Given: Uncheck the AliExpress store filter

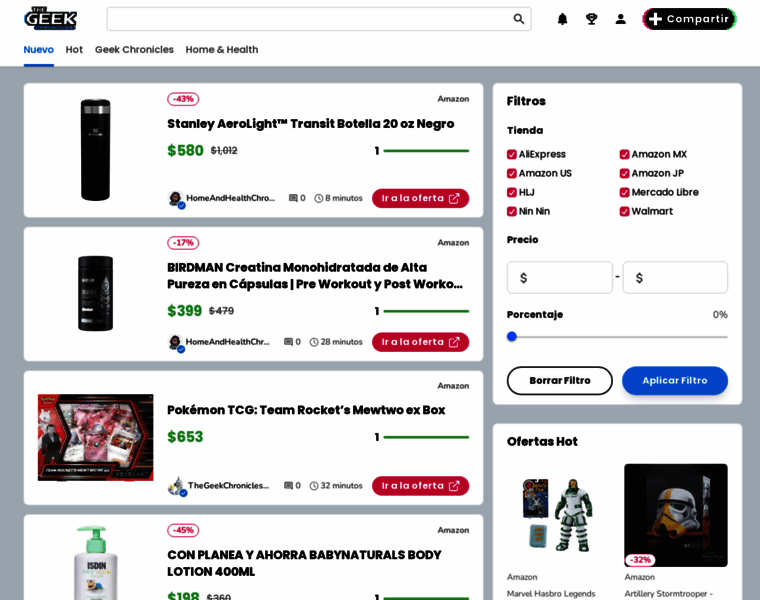Looking at the screenshot, I should pos(512,154).
